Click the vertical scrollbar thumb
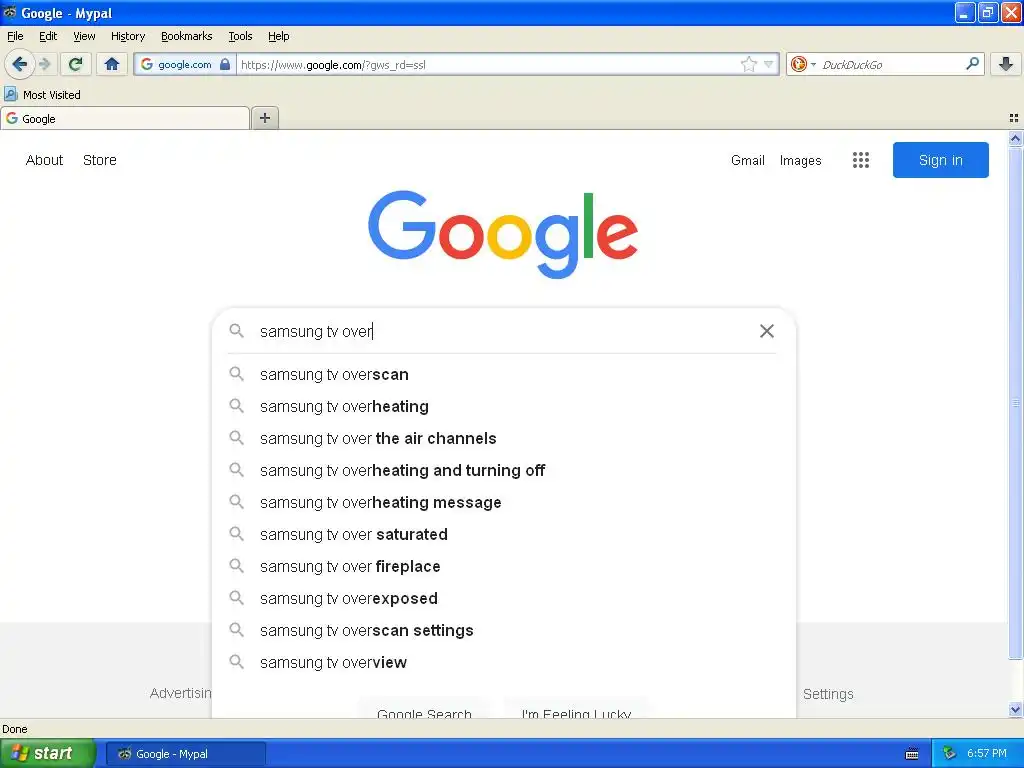 tap(1015, 402)
